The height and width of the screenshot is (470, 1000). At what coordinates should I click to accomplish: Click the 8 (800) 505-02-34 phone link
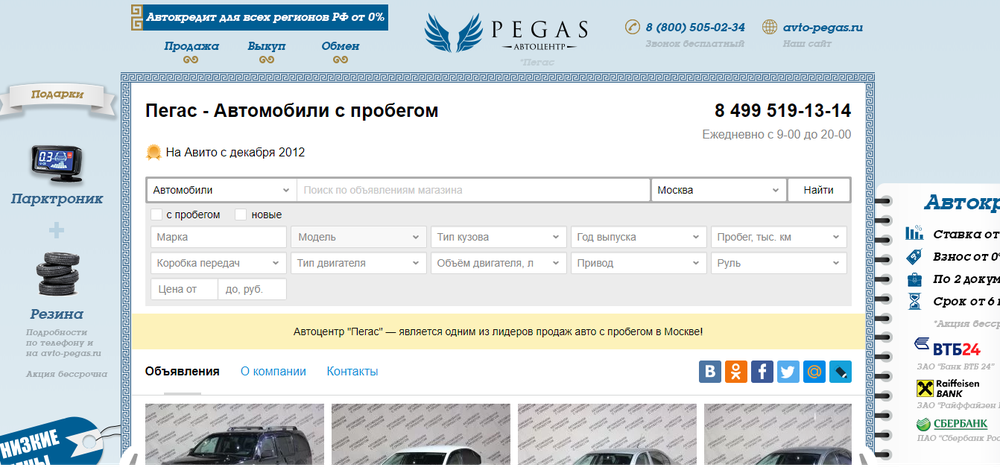[x=695, y=27]
